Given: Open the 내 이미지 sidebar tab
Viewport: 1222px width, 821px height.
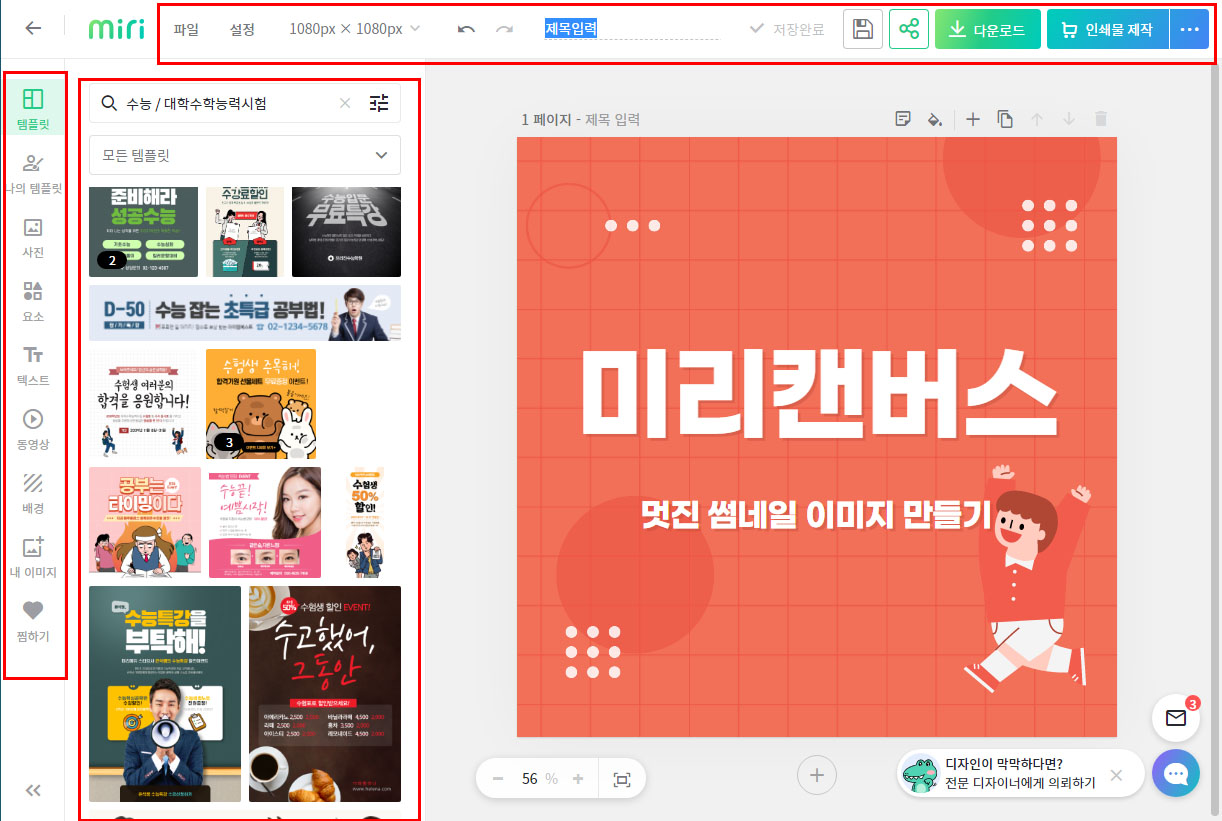Looking at the screenshot, I should pyautogui.click(x=33, y=557).
